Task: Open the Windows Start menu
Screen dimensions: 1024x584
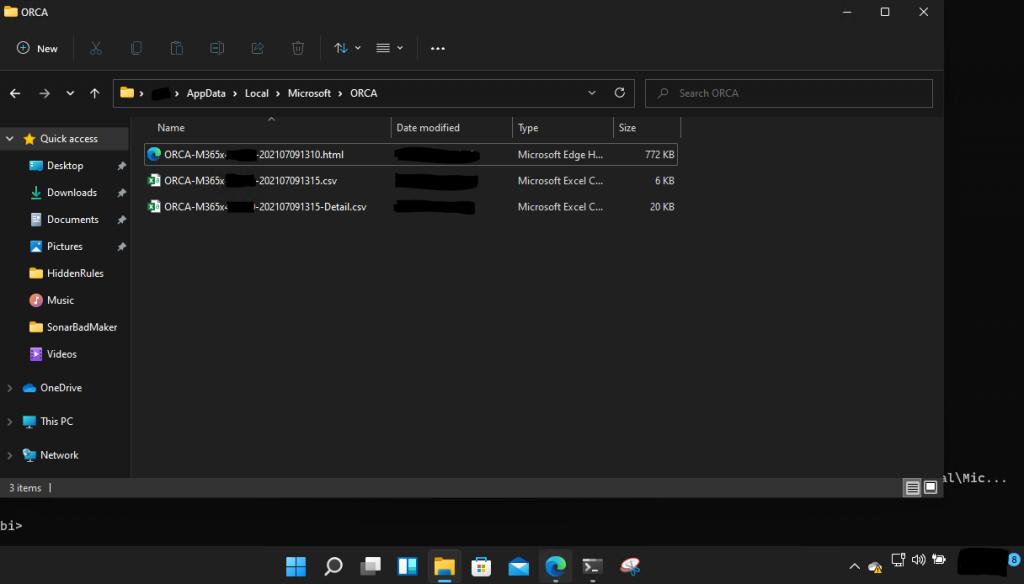Action: 296,566
